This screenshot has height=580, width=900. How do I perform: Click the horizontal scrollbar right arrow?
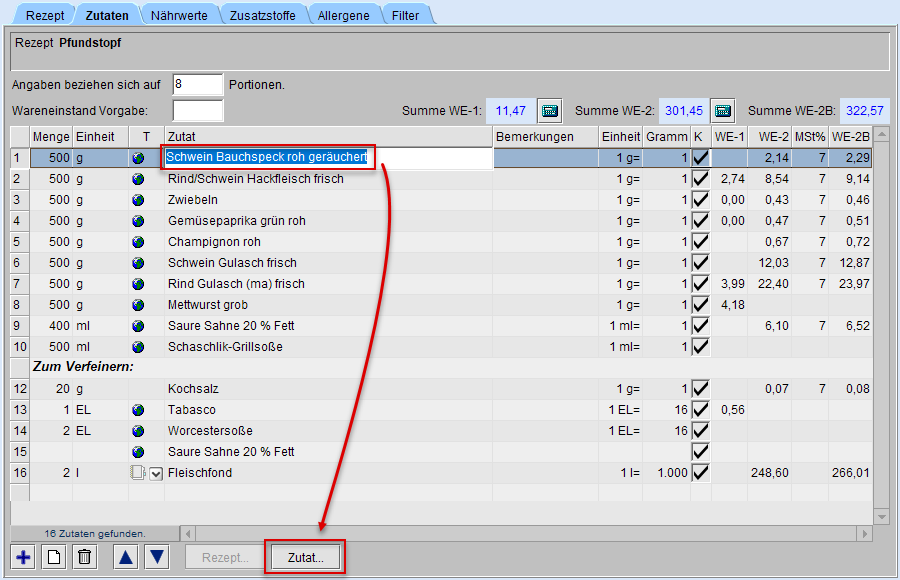(865, 534)
